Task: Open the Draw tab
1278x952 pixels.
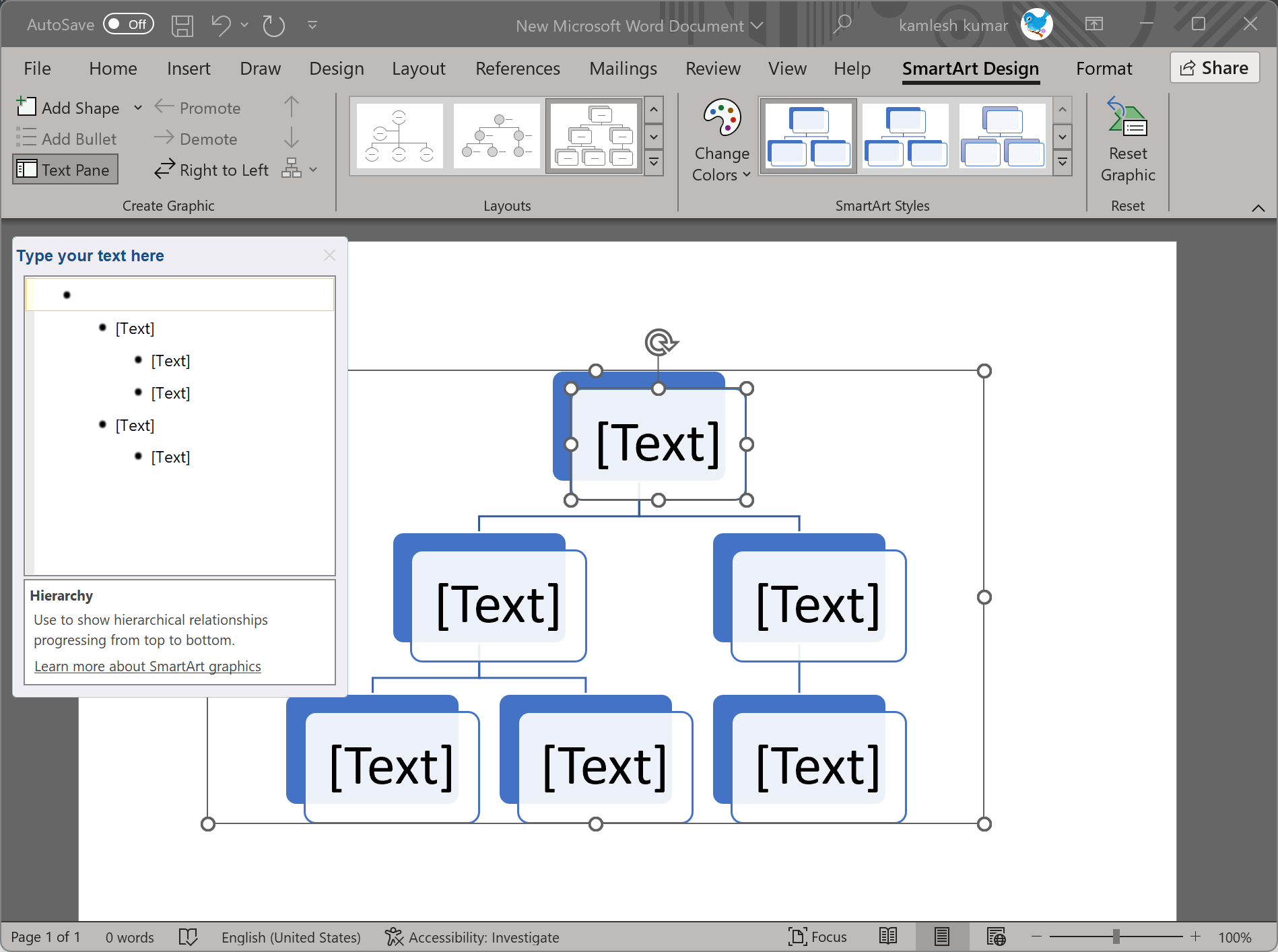Action: [x=261, y=69]
